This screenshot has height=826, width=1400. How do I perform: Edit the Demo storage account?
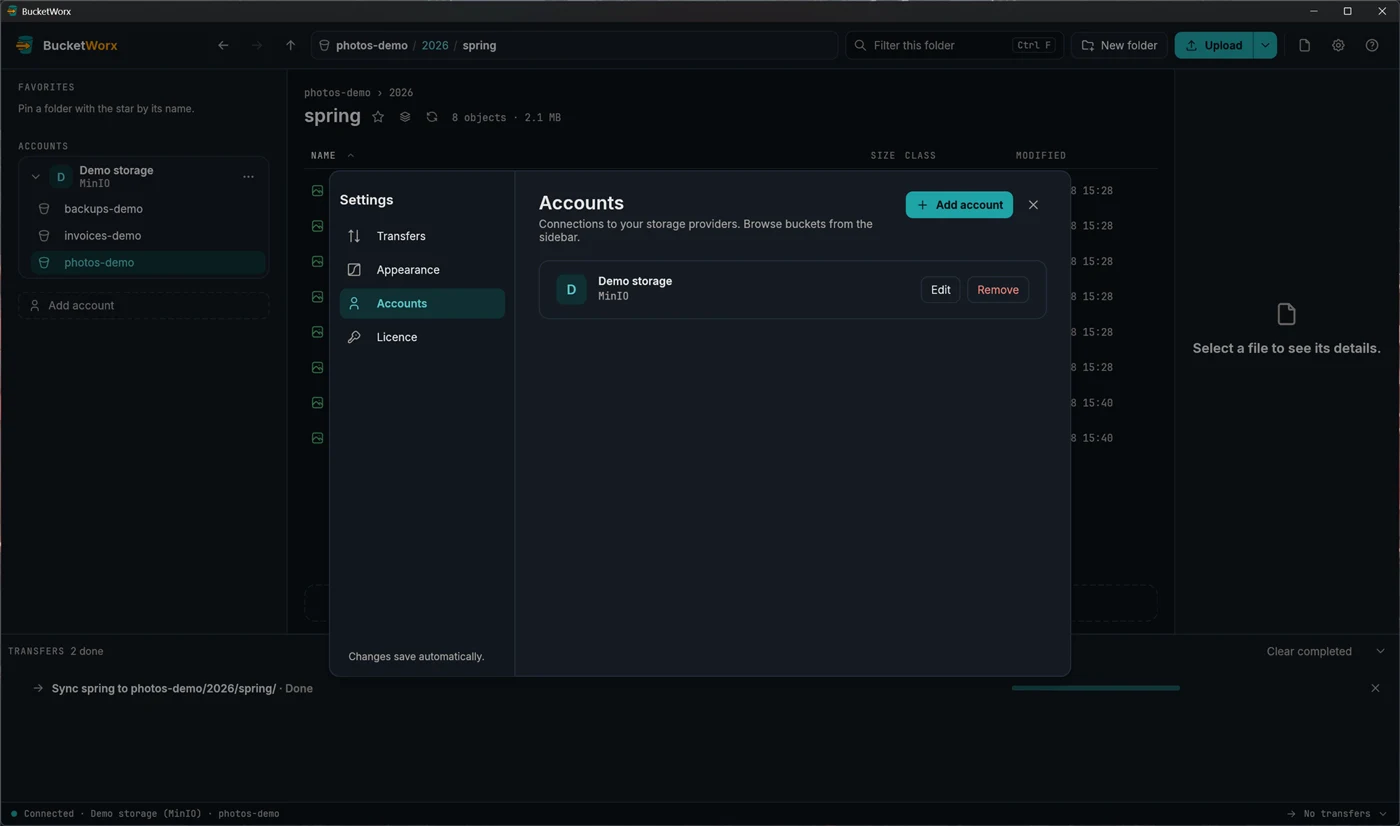(x=940, y=290)
